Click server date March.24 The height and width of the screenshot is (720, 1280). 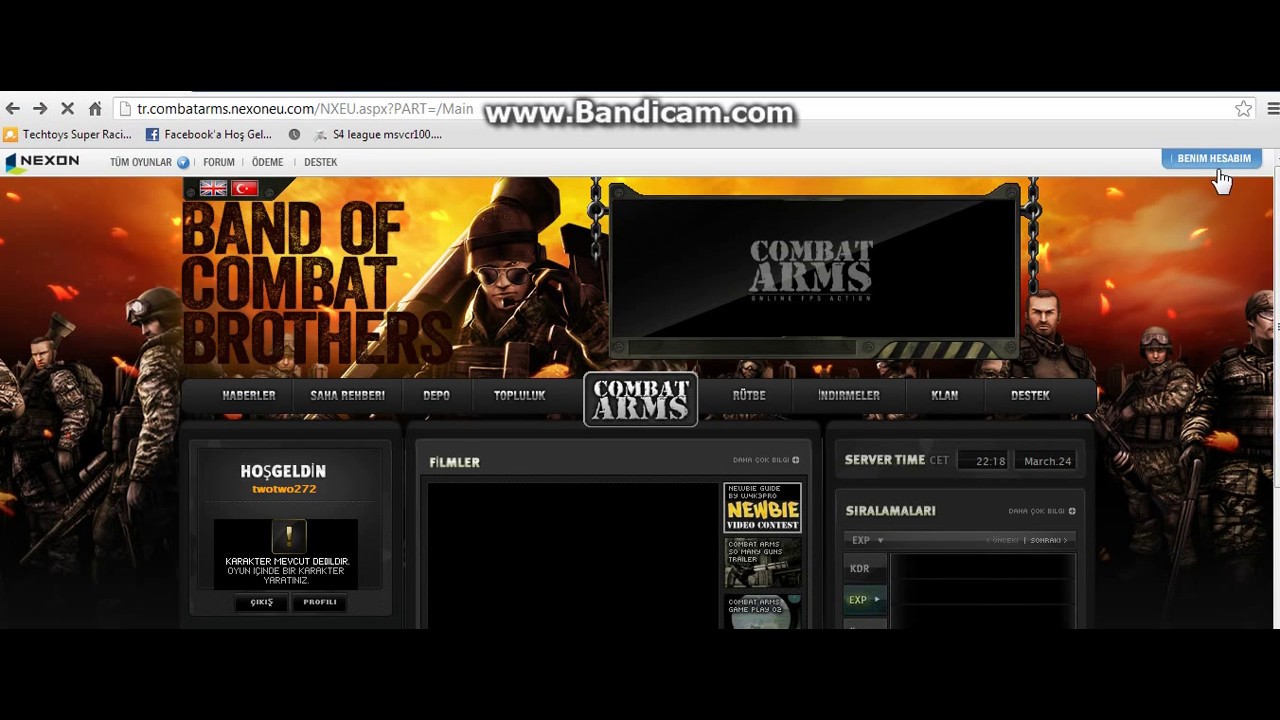pos(1047,461)
